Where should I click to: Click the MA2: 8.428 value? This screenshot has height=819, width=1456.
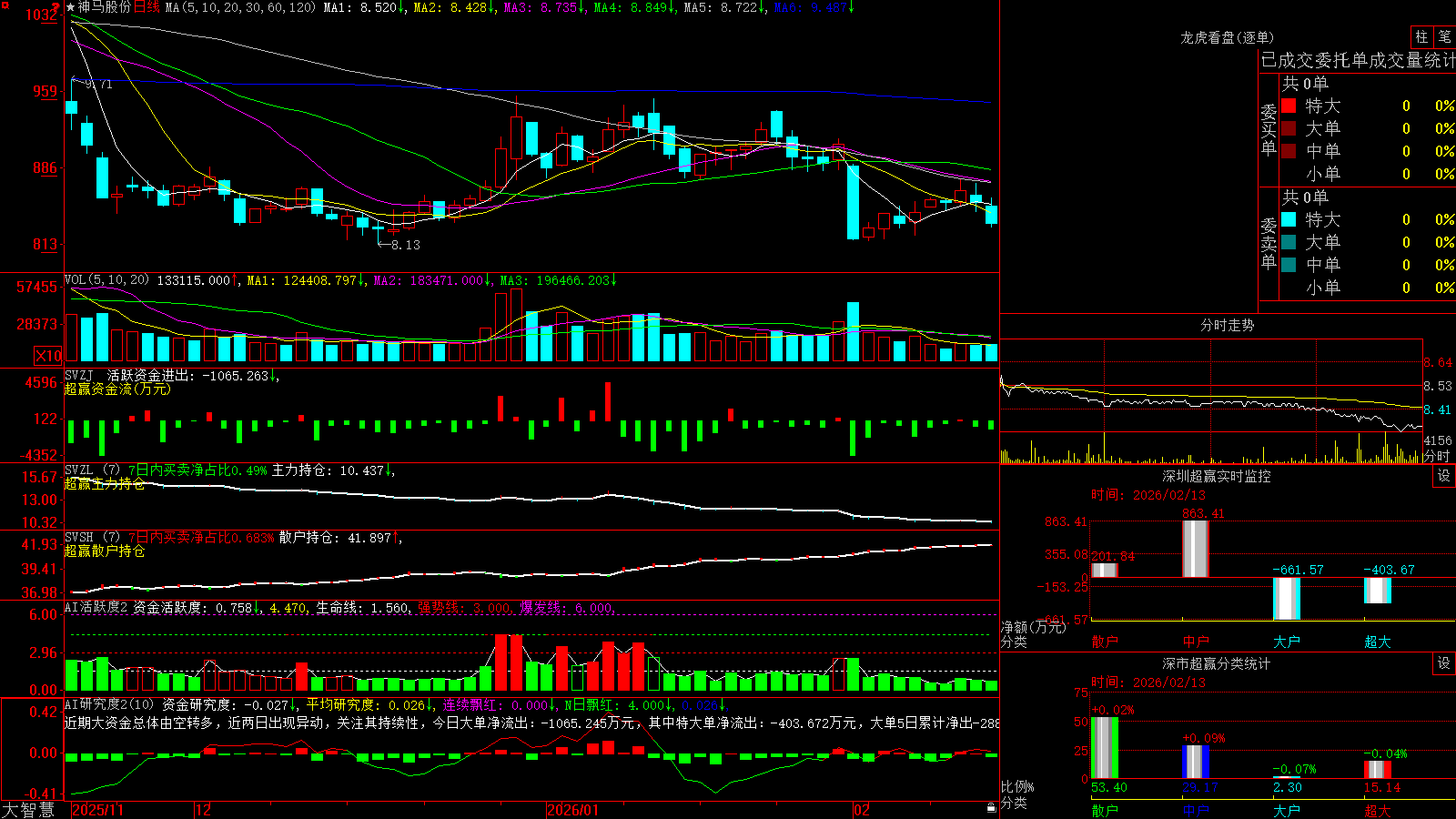click(x=454, y=7)
